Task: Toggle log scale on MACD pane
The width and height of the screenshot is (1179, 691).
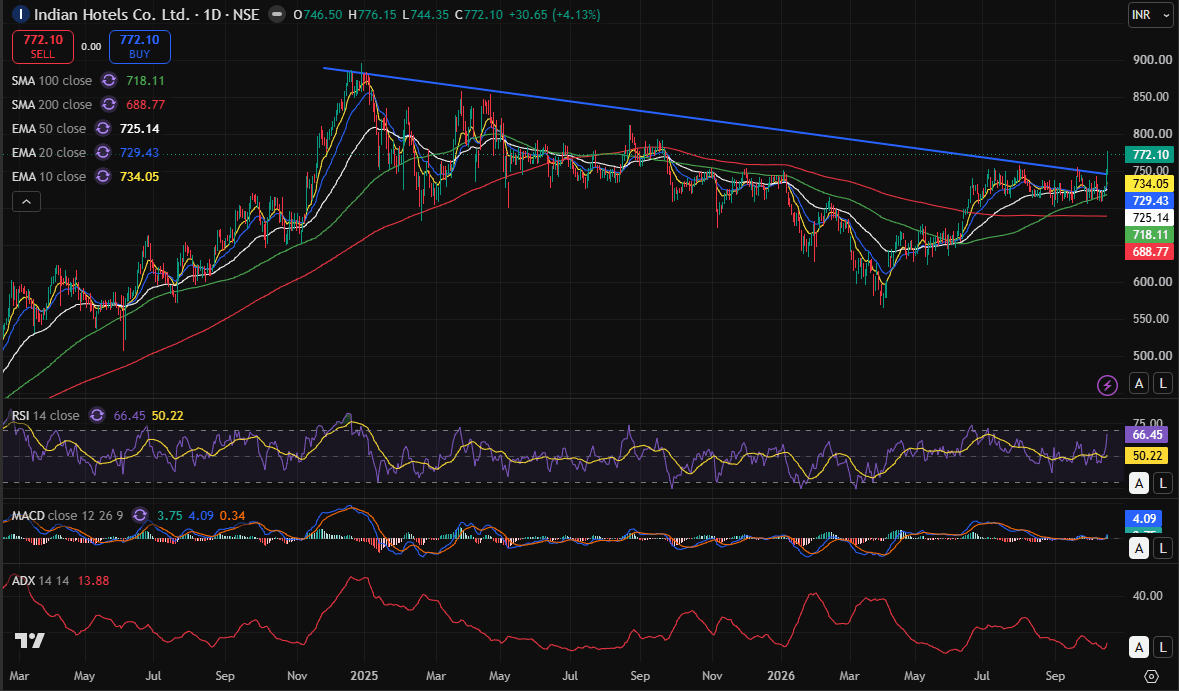Action: tap(1163, 549)
